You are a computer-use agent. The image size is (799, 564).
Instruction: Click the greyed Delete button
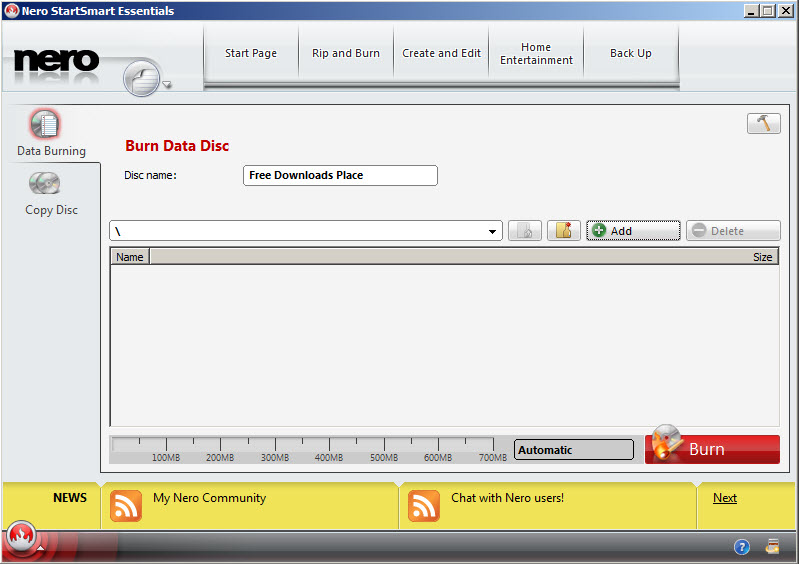[x=733, y=231]
